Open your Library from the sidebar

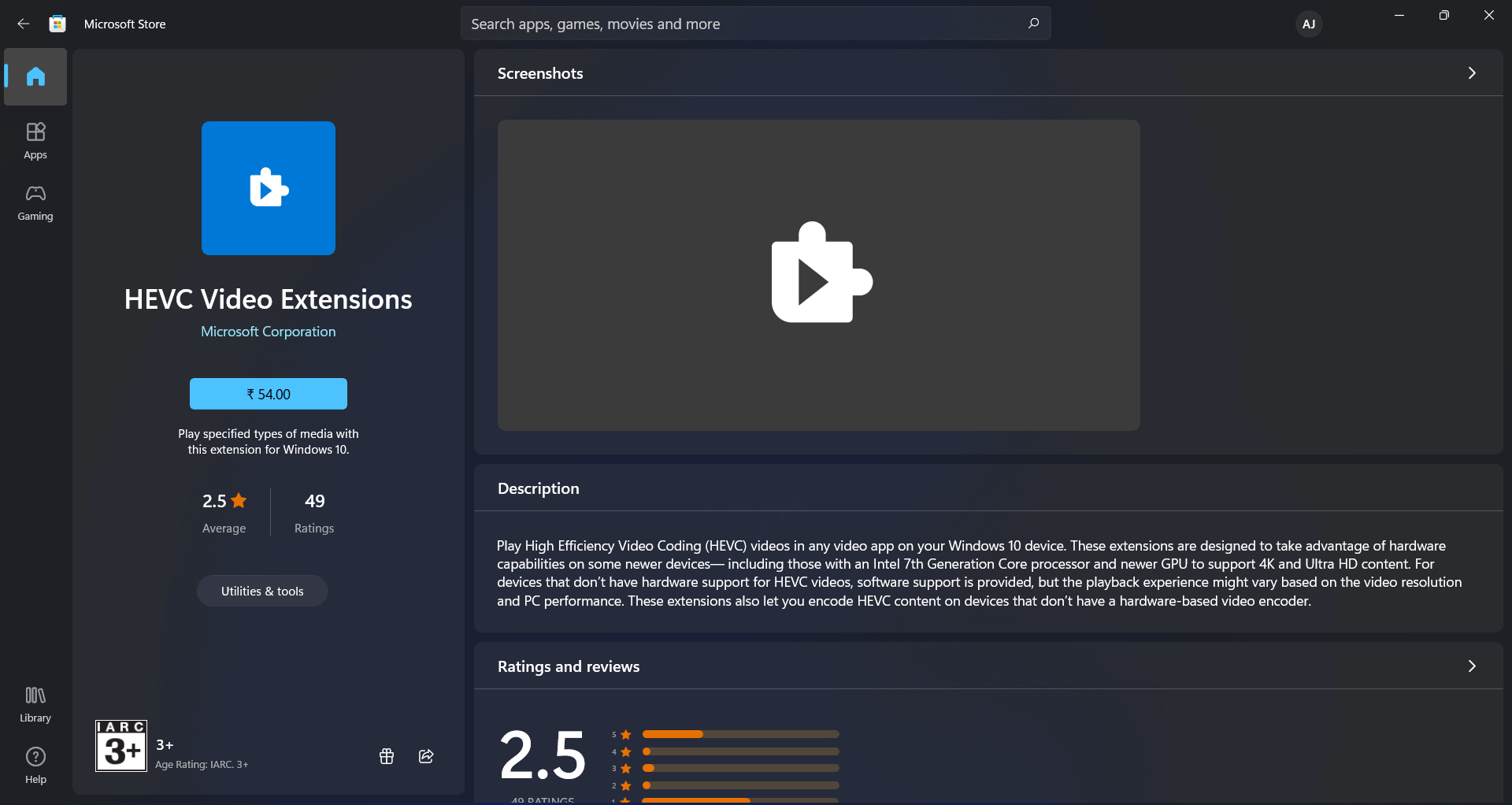pos(35,703)
